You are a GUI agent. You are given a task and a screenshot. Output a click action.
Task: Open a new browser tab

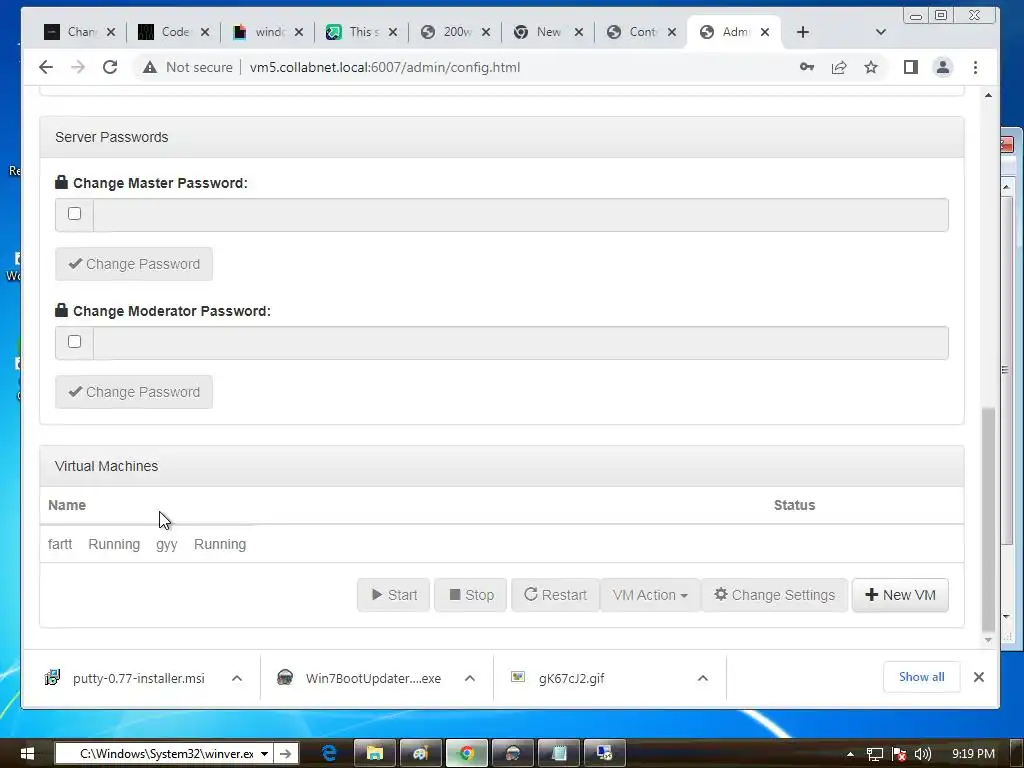coord(803,32)
